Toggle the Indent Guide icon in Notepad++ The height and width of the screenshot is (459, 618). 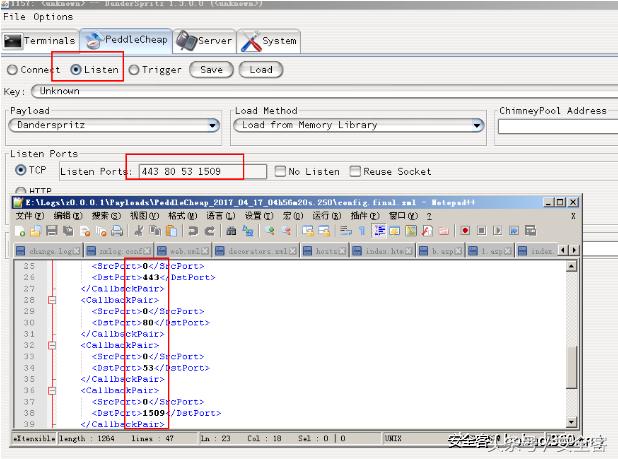click(x=379, y=231)
